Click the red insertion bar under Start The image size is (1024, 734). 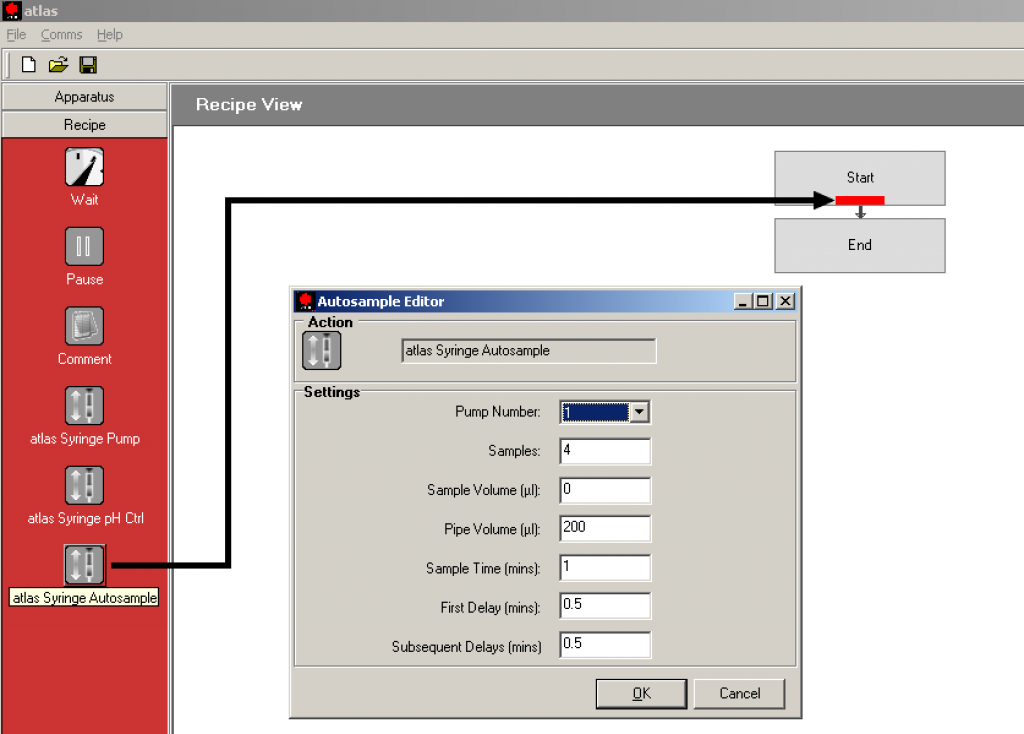click(859, 200)
